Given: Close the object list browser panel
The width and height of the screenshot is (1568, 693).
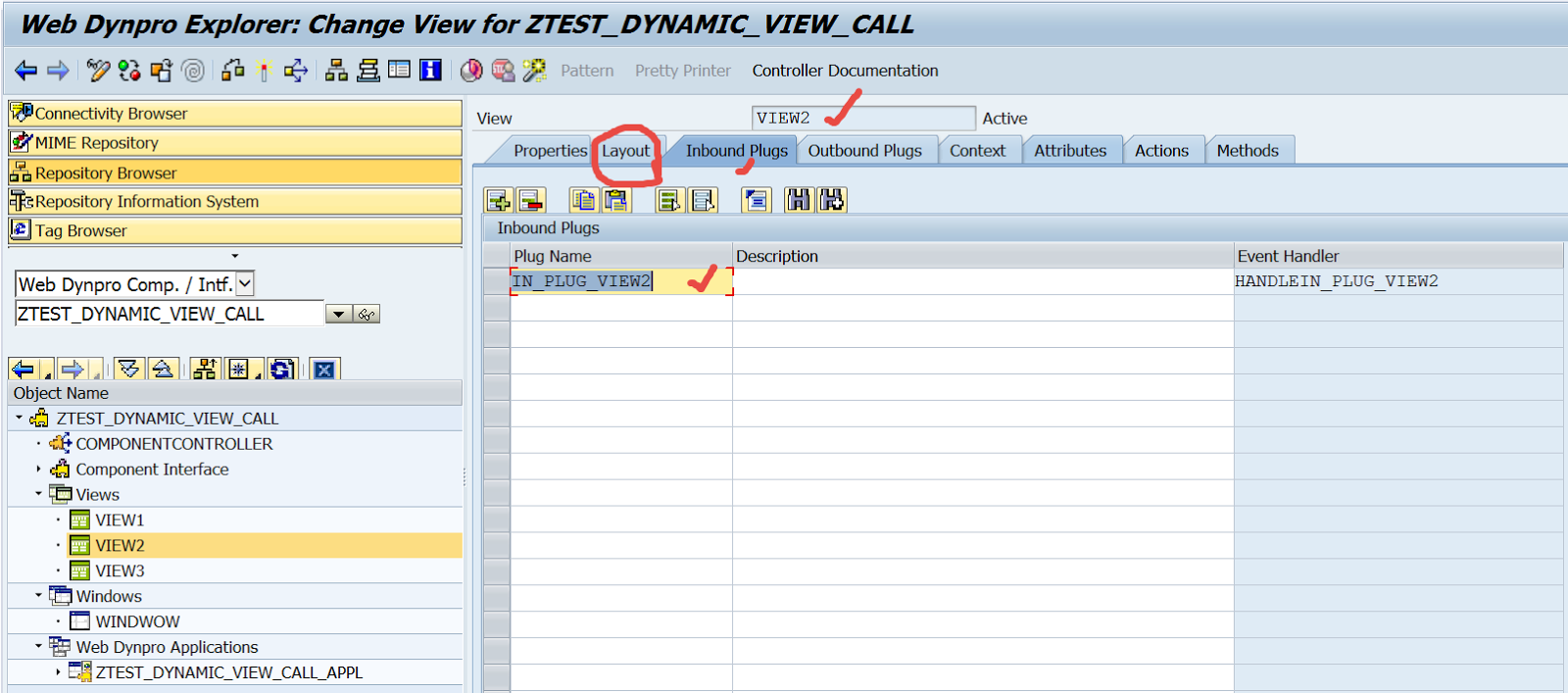Looking at the screenshot, I should point(324,370).
